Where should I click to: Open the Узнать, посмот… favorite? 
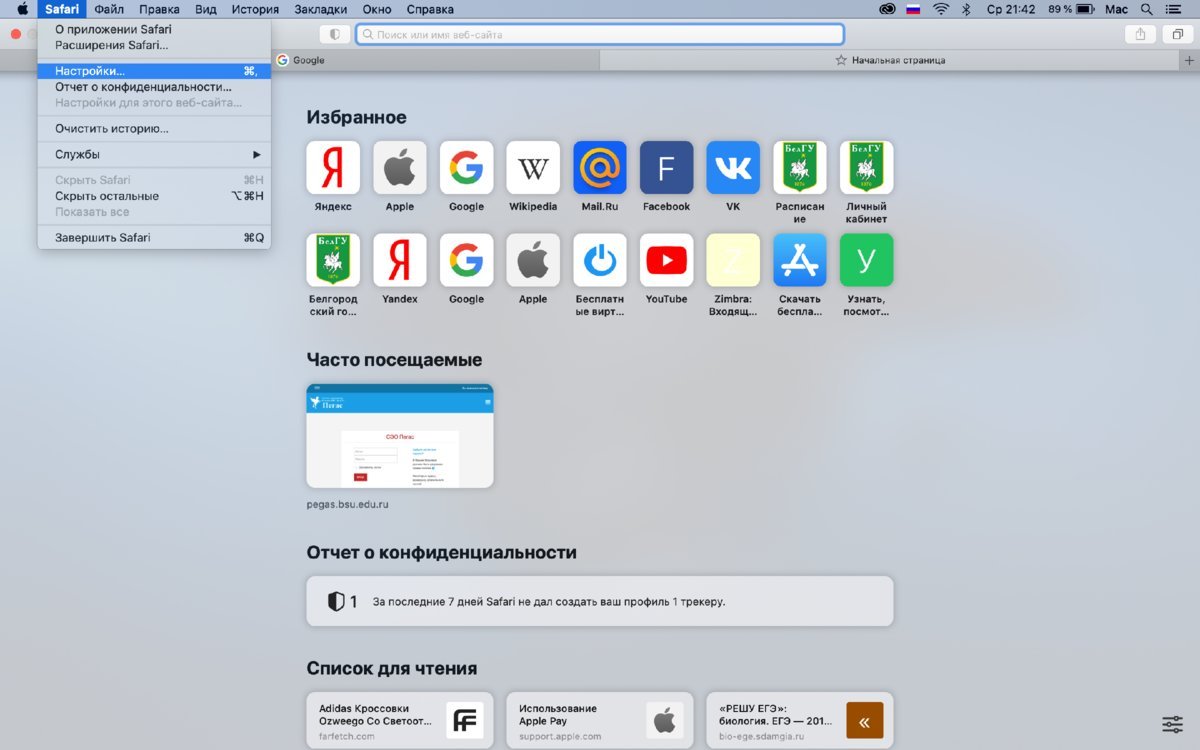point(866,260)
